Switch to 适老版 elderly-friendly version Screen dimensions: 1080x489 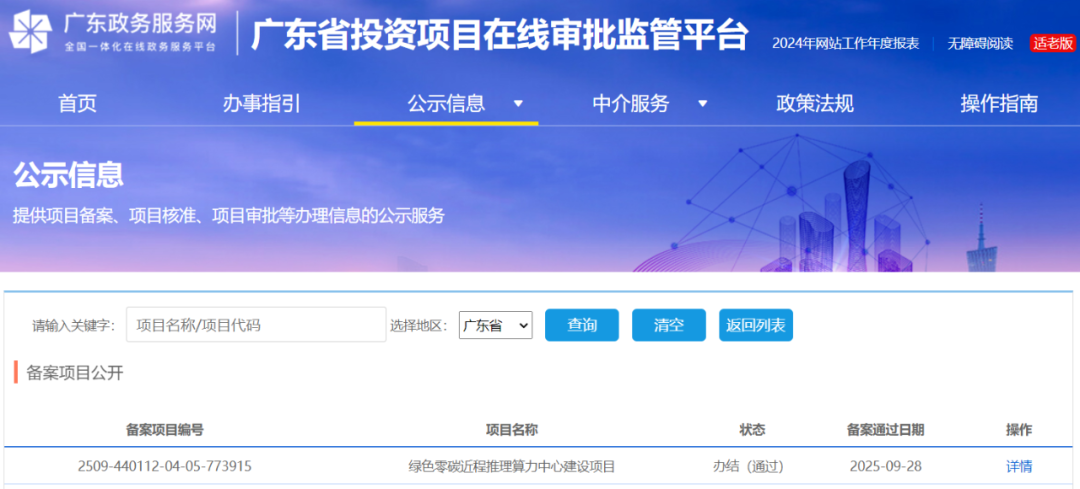(x=1052, y=43)
